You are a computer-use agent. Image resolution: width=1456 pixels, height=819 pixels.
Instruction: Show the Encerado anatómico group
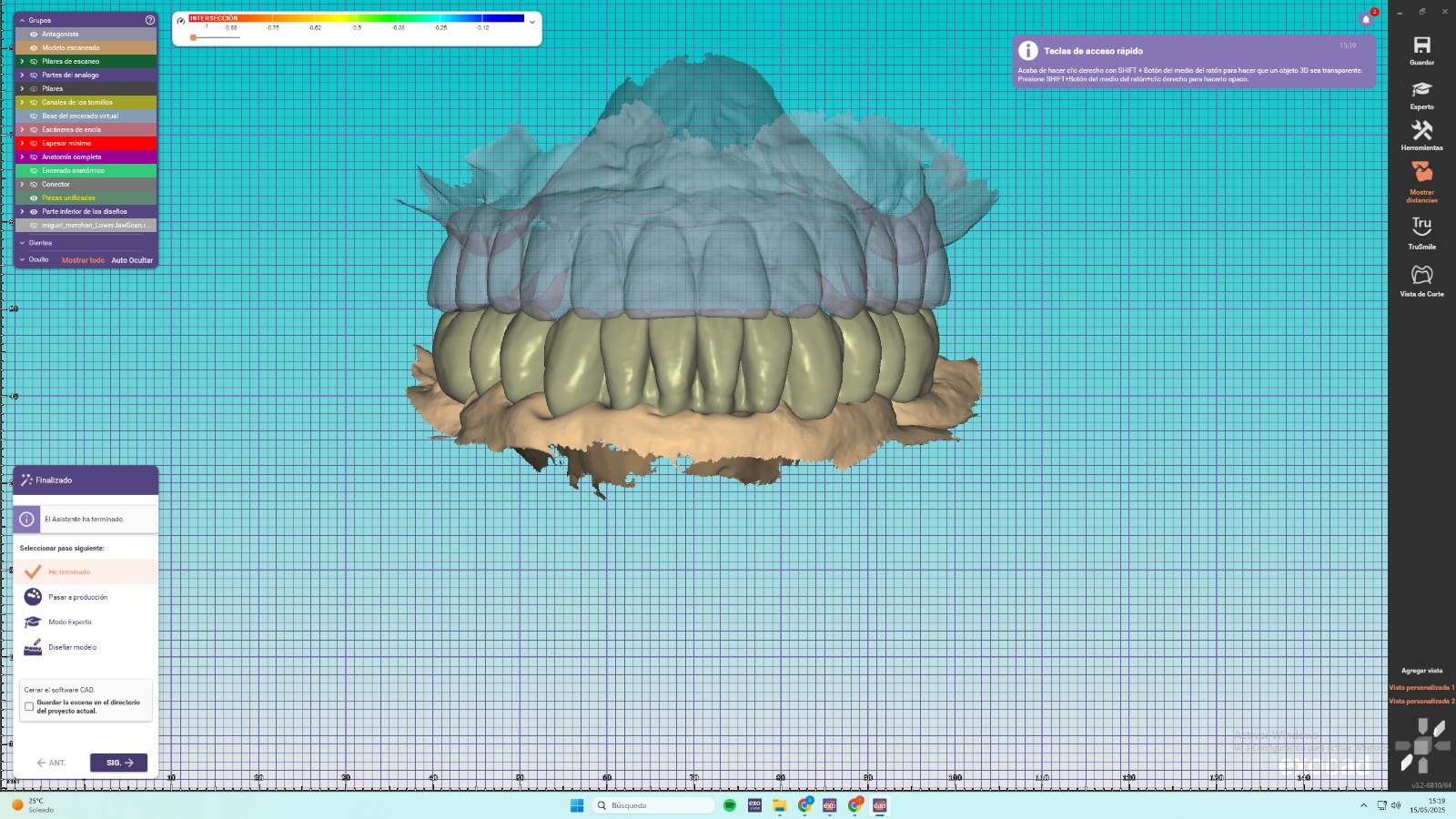[34, 171]
